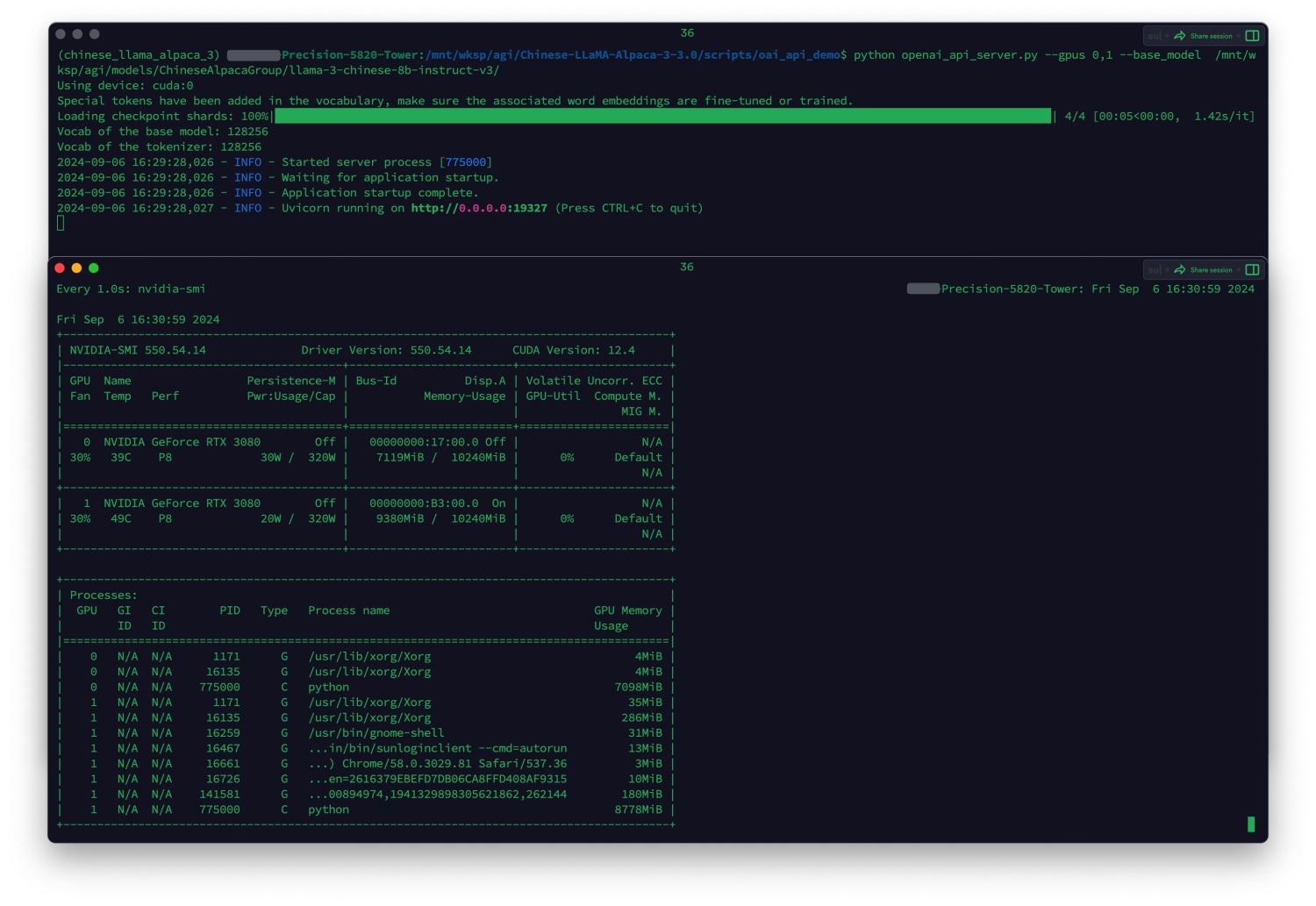
Task: Click 'NVIDIA-SMI 550.54.14' version text
Action: pyautogui.click(x=138, y=350)
